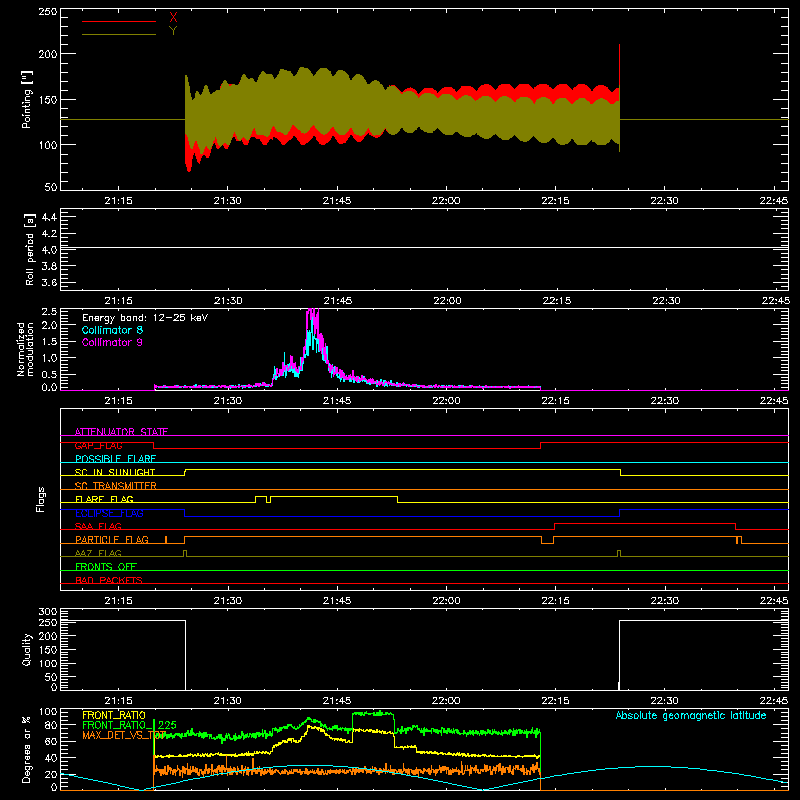Click the Degrees or % axis title

pos(26,749)
